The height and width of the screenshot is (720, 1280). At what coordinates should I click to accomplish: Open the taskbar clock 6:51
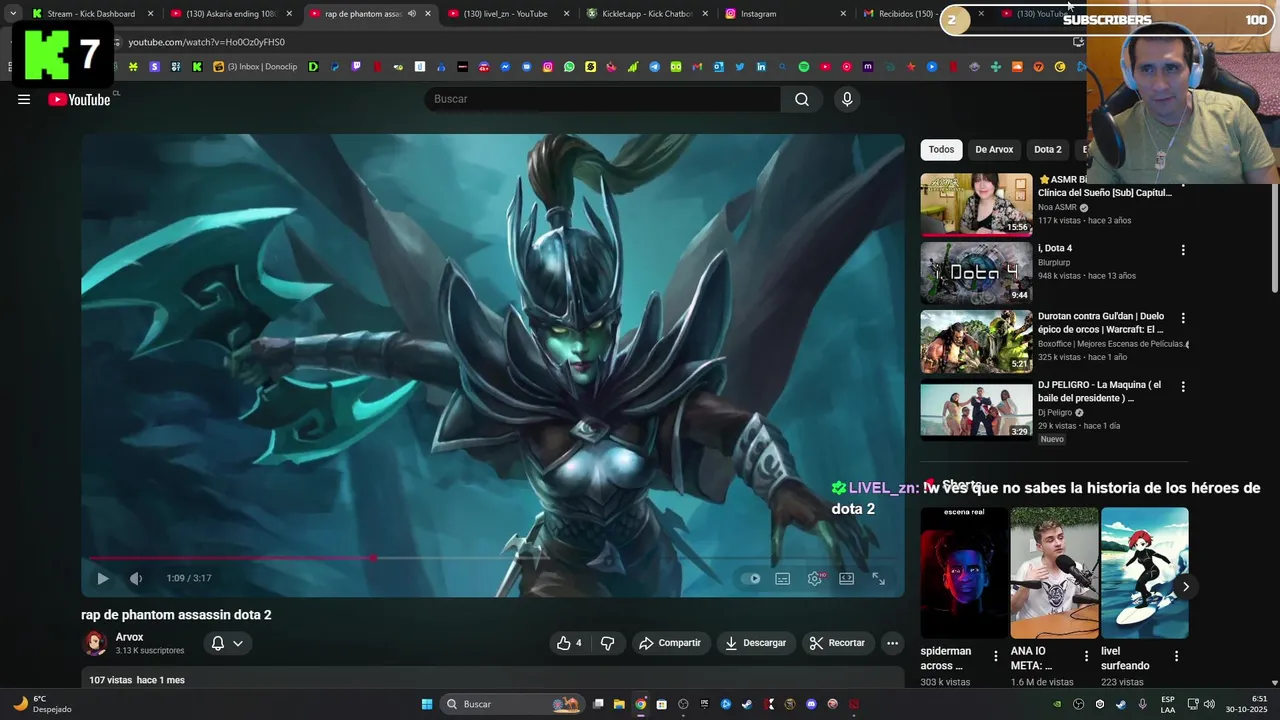1247,704
